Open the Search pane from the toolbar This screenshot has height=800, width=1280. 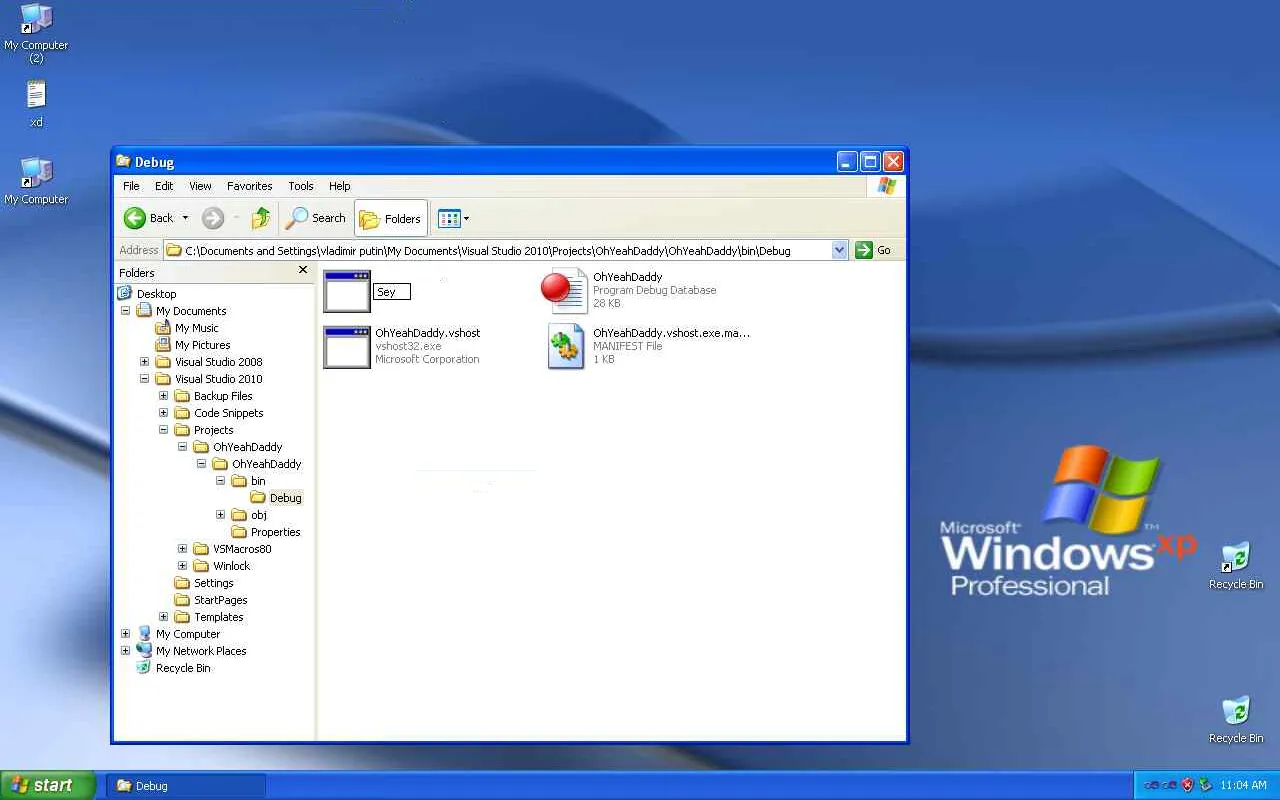tap(316, 218)
